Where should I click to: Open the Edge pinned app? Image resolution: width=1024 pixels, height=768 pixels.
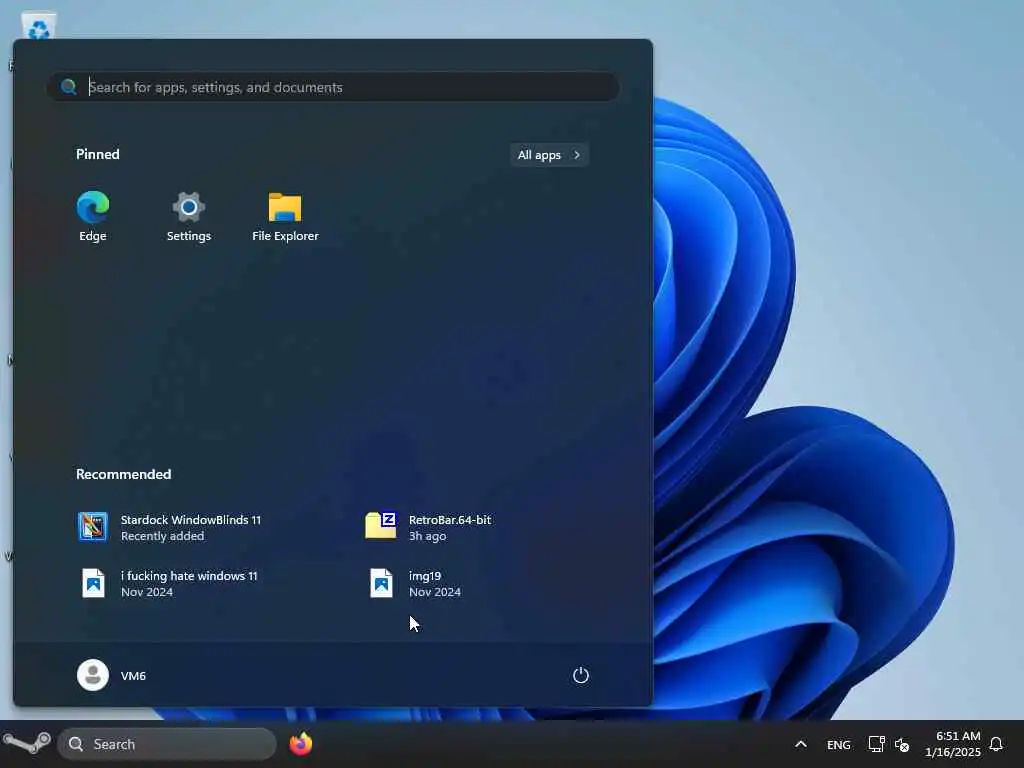(93, 217)
